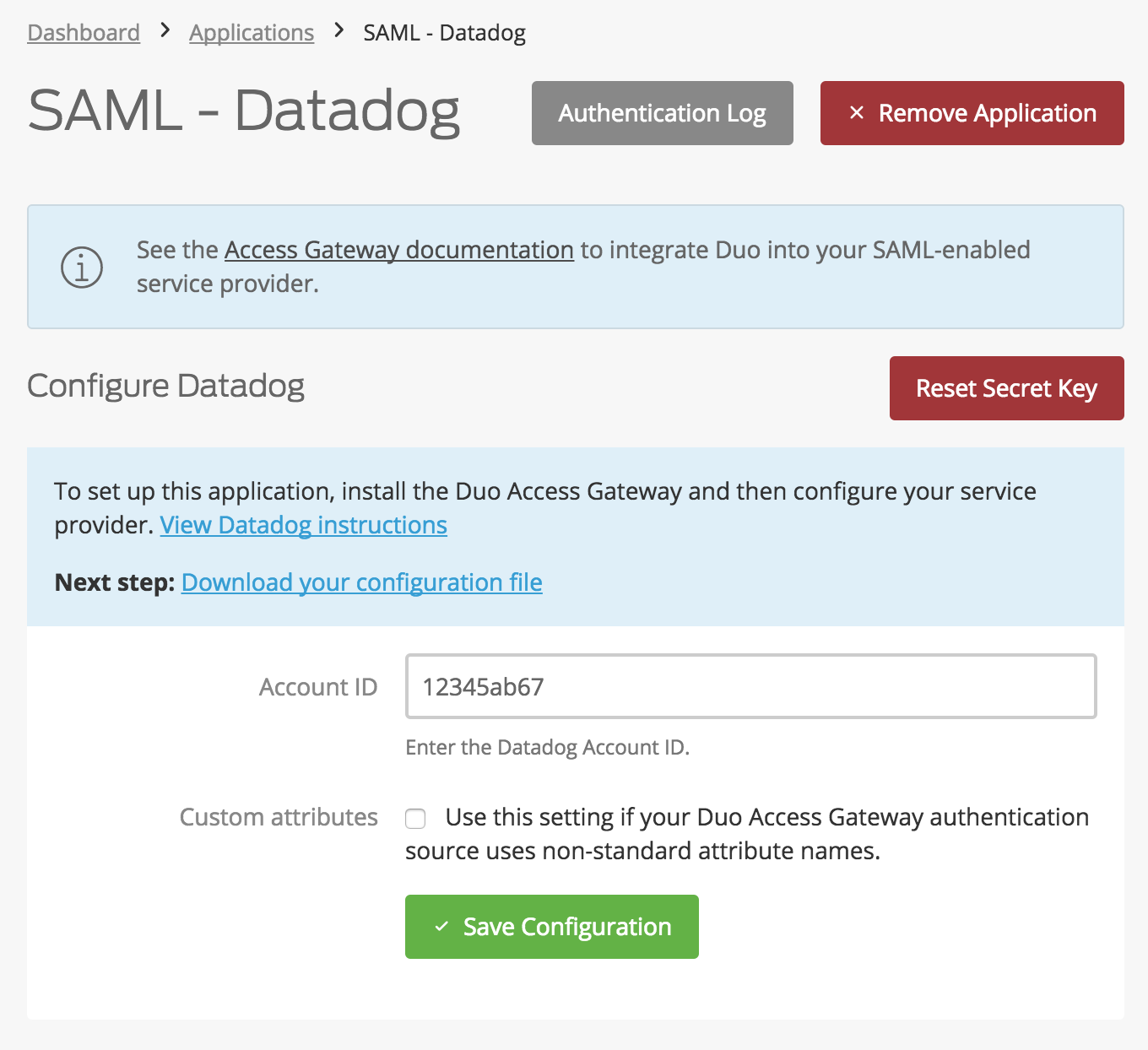The width and height of the screenshot is (1148, 1050).
Task: Click the × icon on Remove Application
Action: point(856,112)
